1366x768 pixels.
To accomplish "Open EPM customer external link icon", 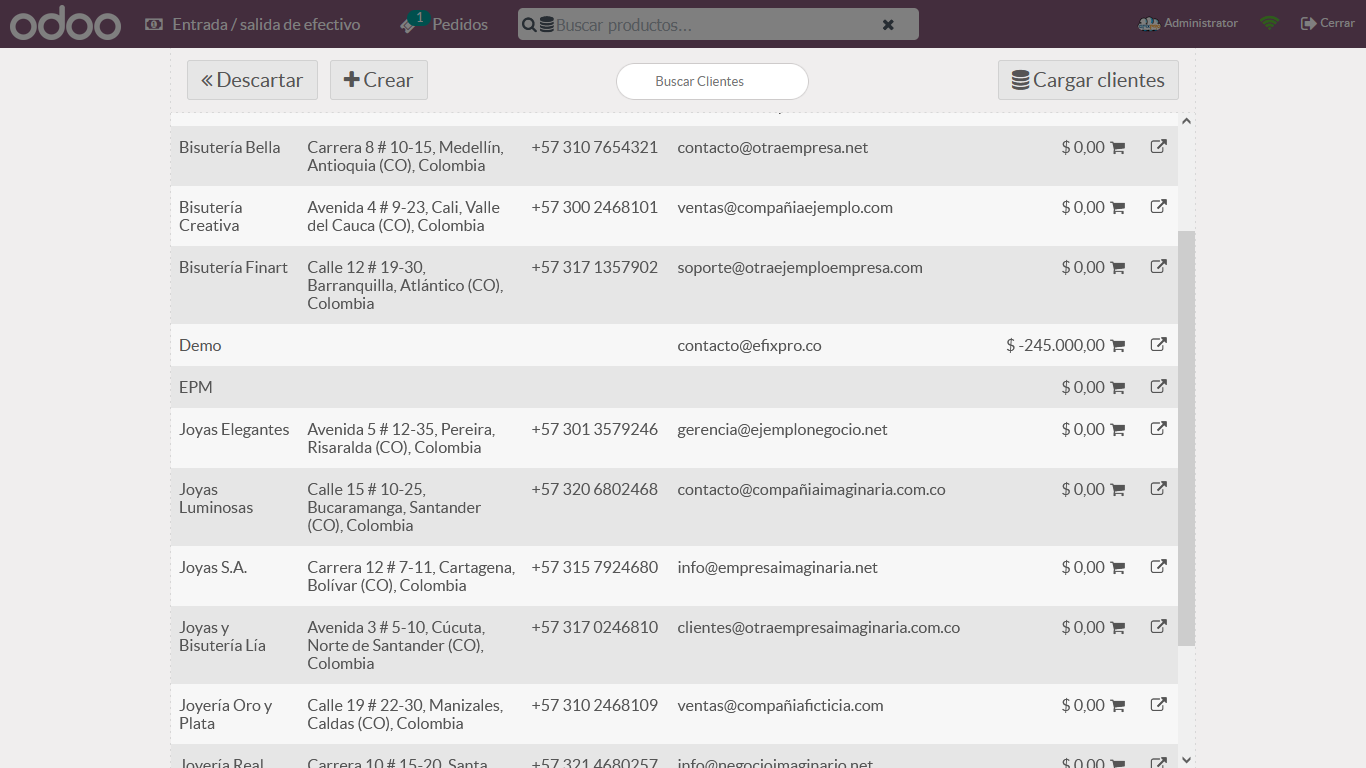I will tap(1158, 387).
